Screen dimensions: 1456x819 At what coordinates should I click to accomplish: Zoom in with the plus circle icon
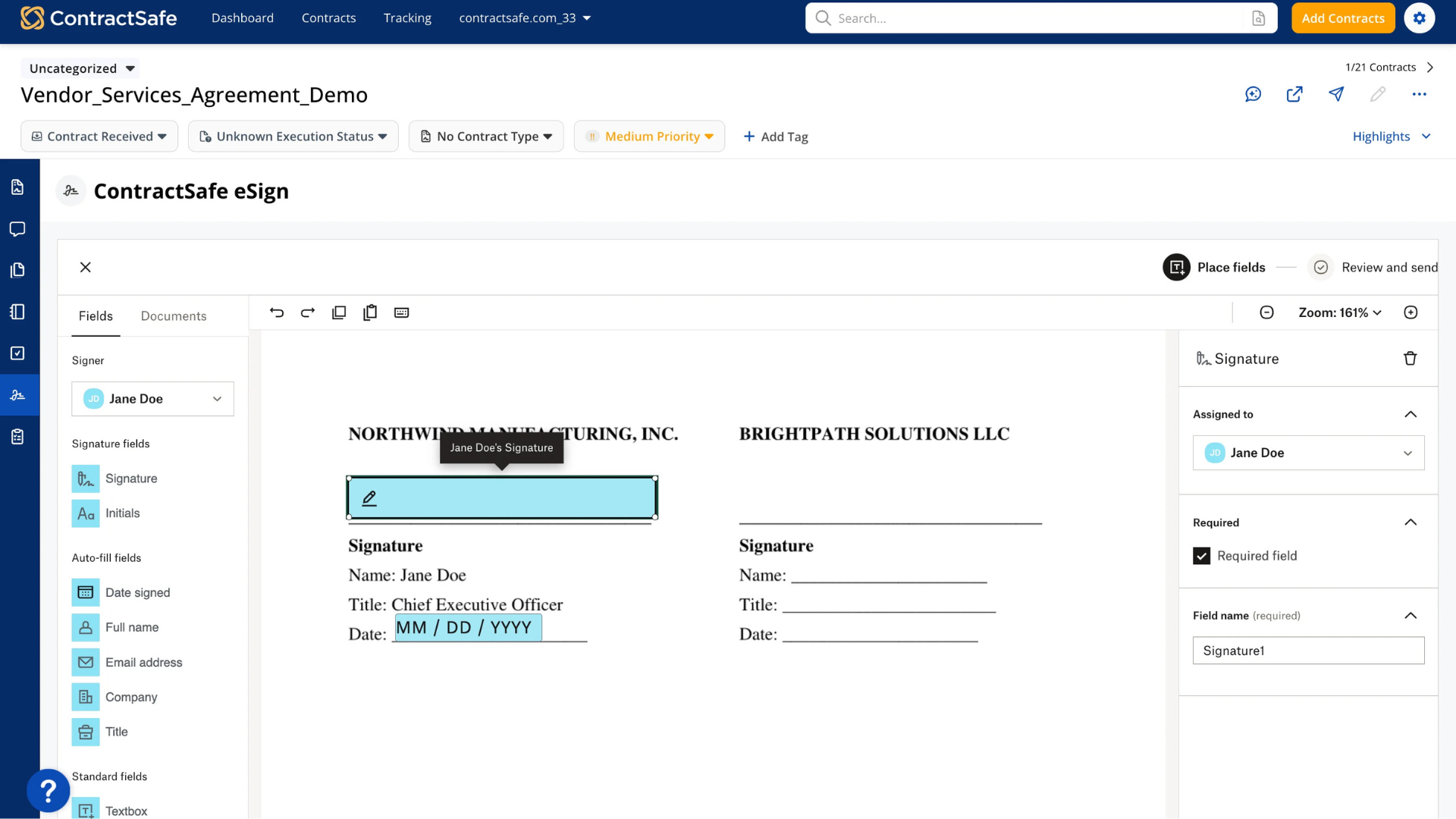[1410, 312]
